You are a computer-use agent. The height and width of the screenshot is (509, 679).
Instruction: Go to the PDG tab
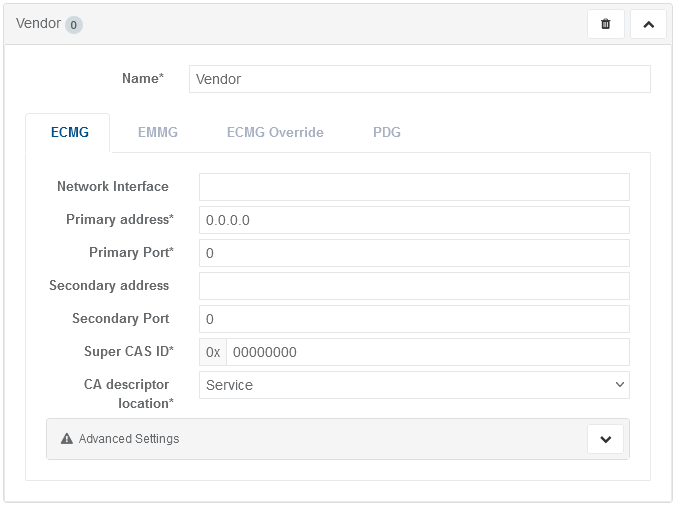coord(387,132)
